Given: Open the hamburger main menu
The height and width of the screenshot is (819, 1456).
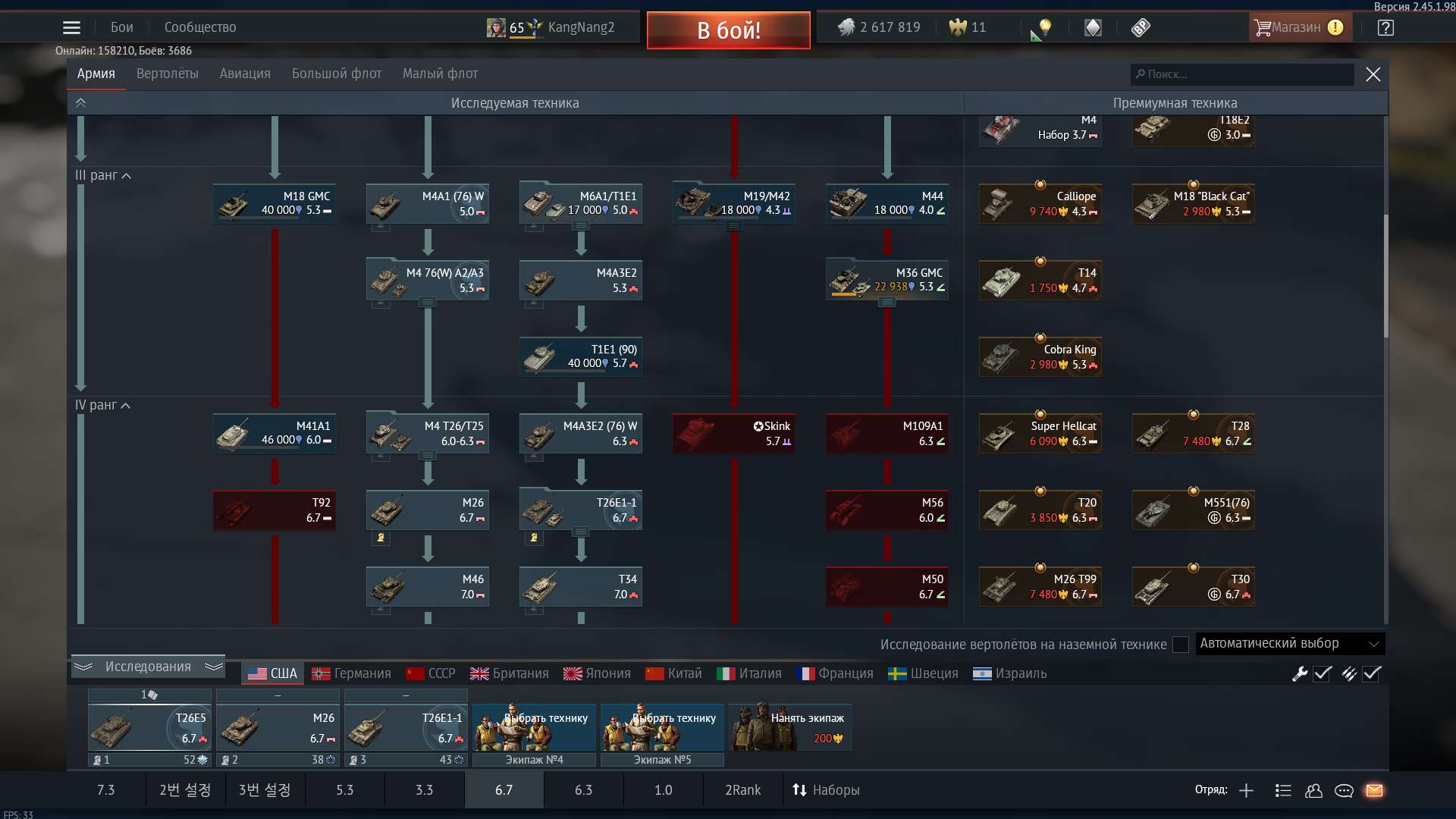Looking at the screenshot, I should tap(71, 28).
